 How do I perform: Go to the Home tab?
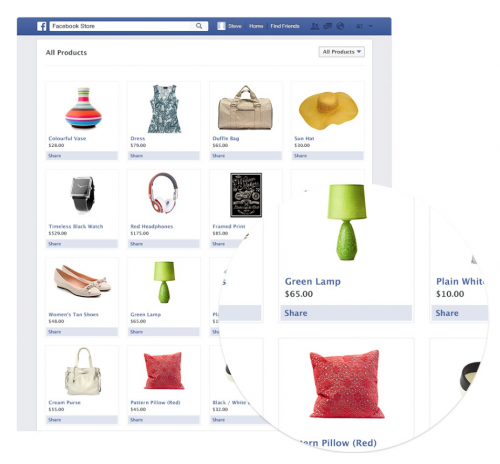(256, 26)
